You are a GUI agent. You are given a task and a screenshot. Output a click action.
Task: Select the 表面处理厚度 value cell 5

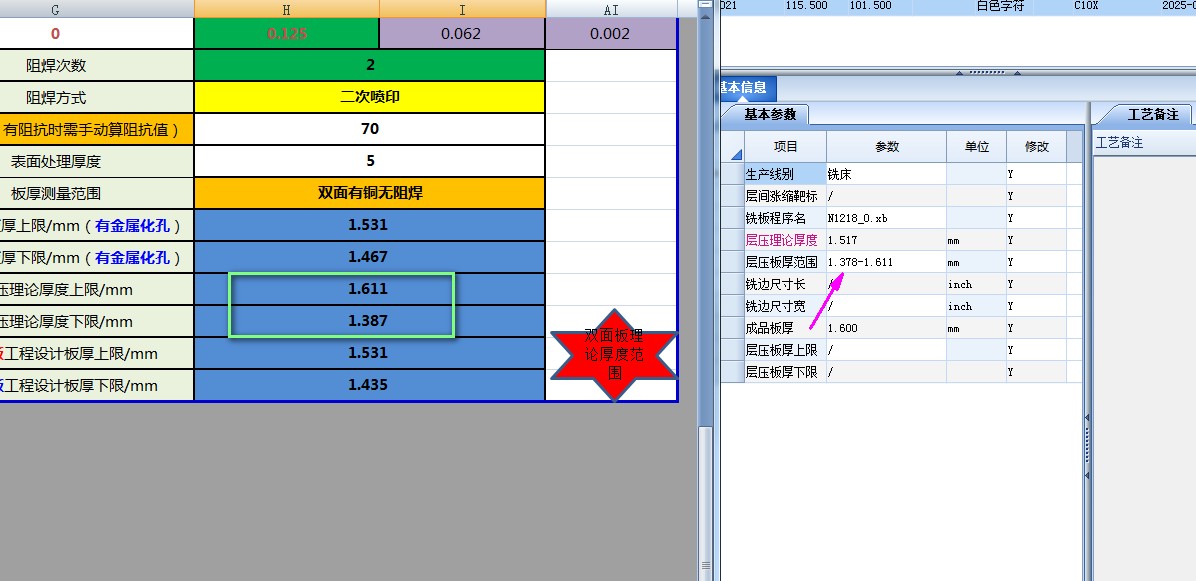coord(370,162)
